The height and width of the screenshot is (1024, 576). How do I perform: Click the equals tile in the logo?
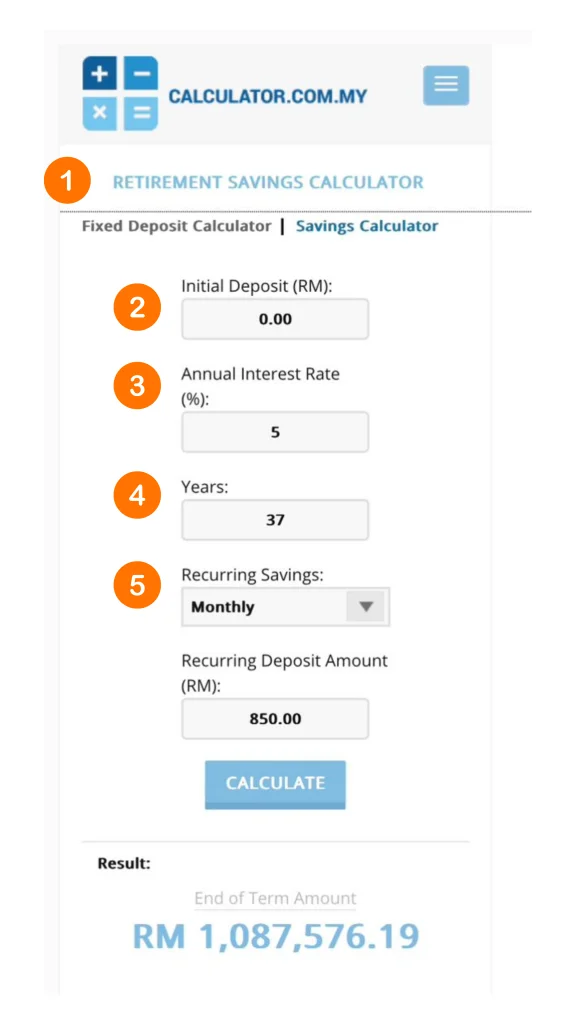[x=140, y=113]
